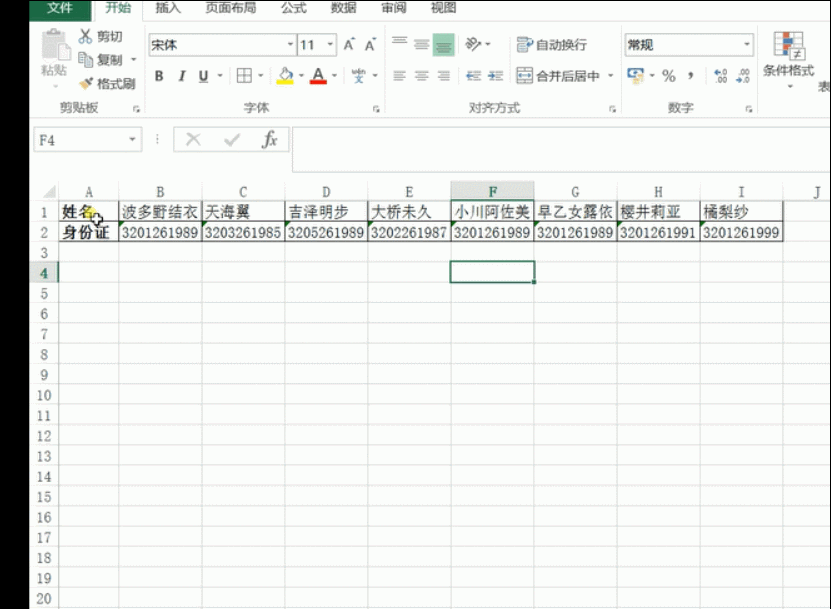This screenshot has width=831, height=609.
Task: Switch to the Review (审阅) tab
Action: 394,8
